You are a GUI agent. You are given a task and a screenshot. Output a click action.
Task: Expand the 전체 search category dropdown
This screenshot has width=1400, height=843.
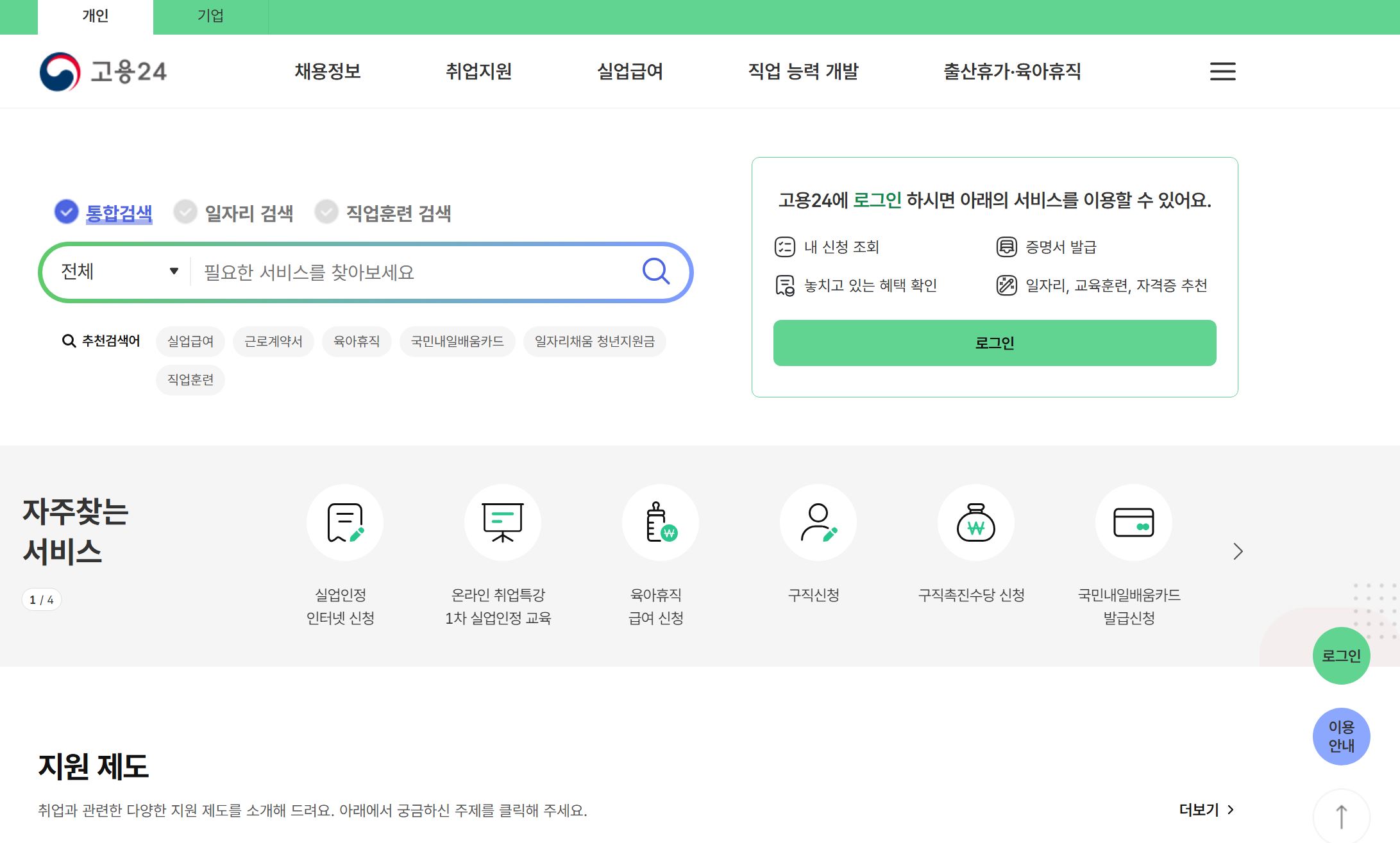[x=119, y=271]
